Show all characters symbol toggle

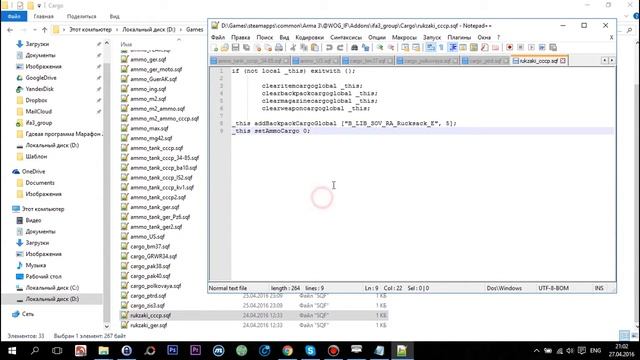[x=441, y=48]
